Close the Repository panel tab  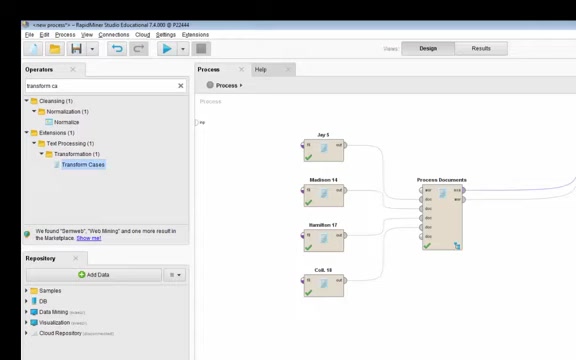(x=76, y=258)
